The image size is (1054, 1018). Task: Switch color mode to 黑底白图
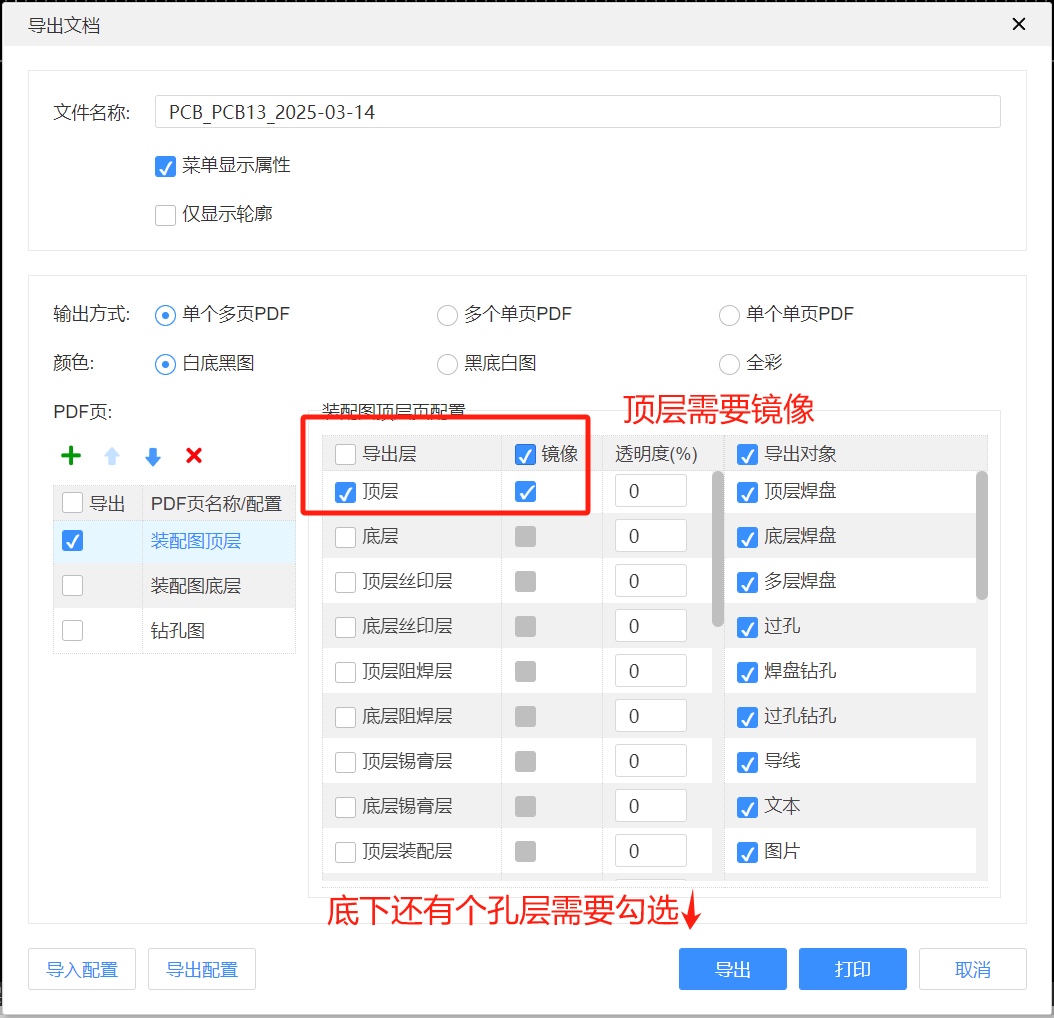(x=447, y=364)
